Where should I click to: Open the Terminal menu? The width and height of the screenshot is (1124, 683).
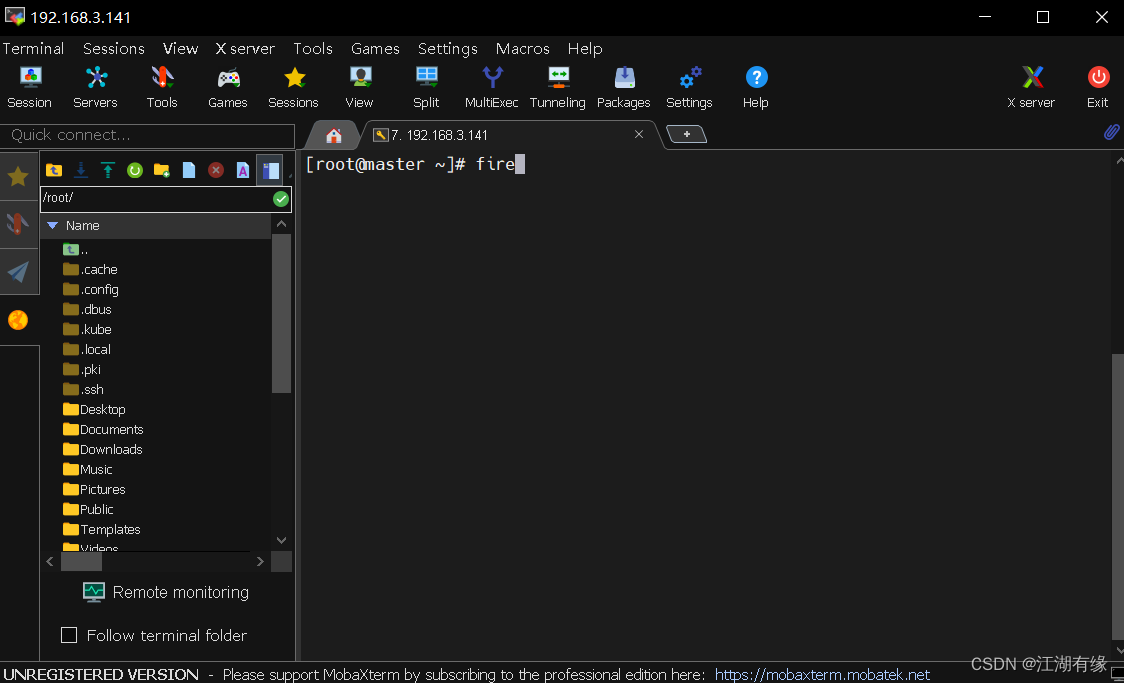click(x=33, y=49)
